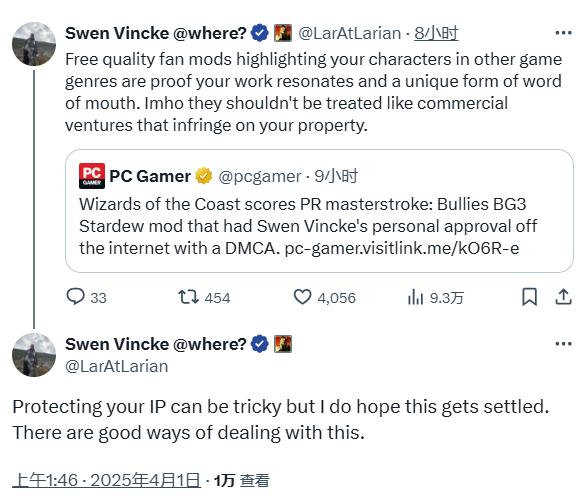Open more options on the top tweet
This screenshot has width=588, height=502.
tap(563, 33)
